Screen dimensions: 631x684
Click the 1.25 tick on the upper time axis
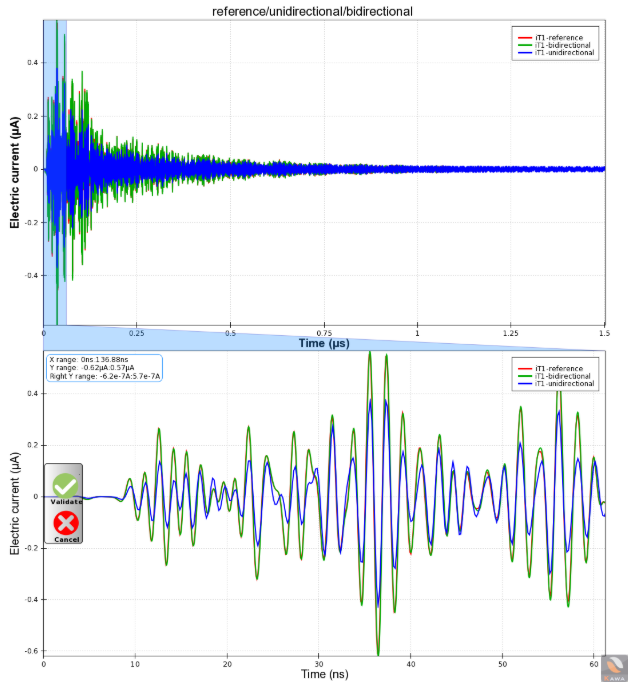click(511, 333)
